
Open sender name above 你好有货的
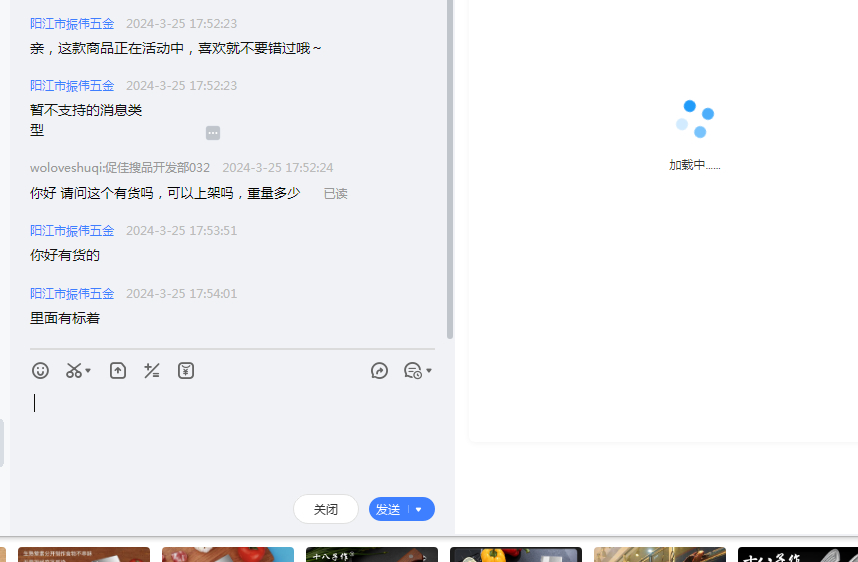[72, 231]
